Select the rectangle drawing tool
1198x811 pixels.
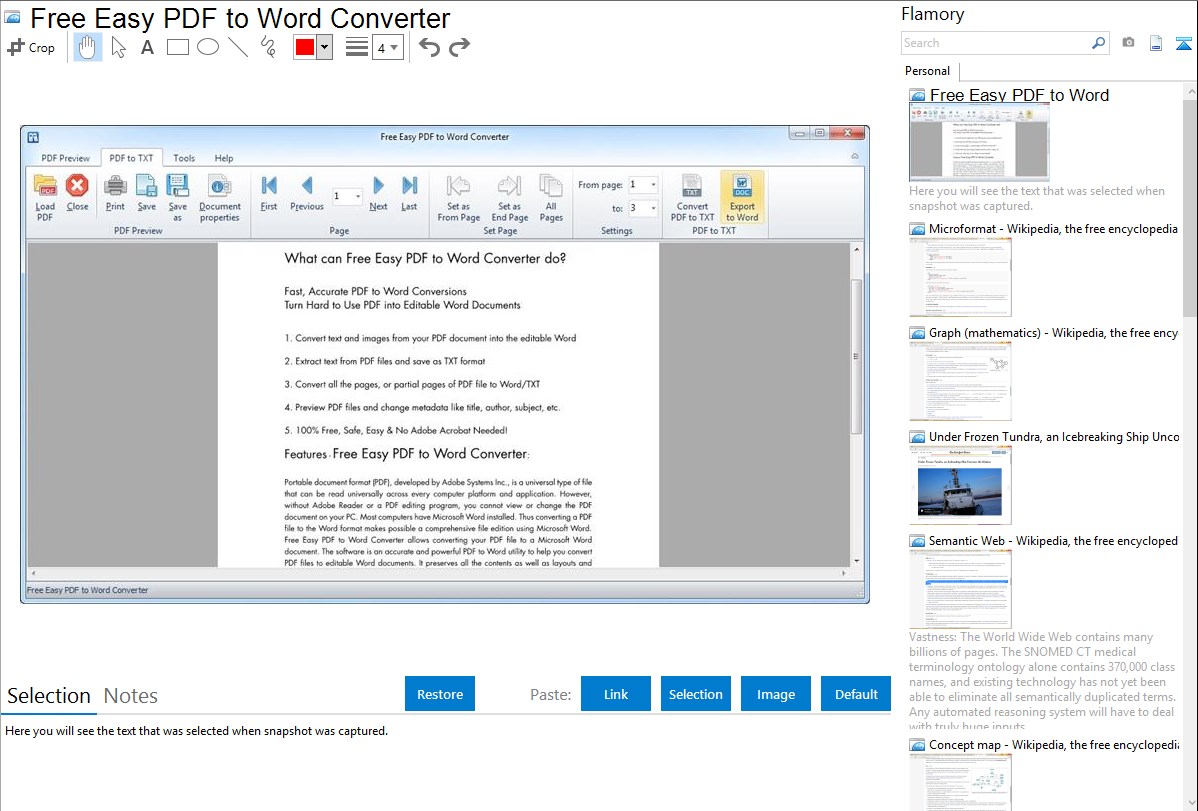(x=177, y=47)
